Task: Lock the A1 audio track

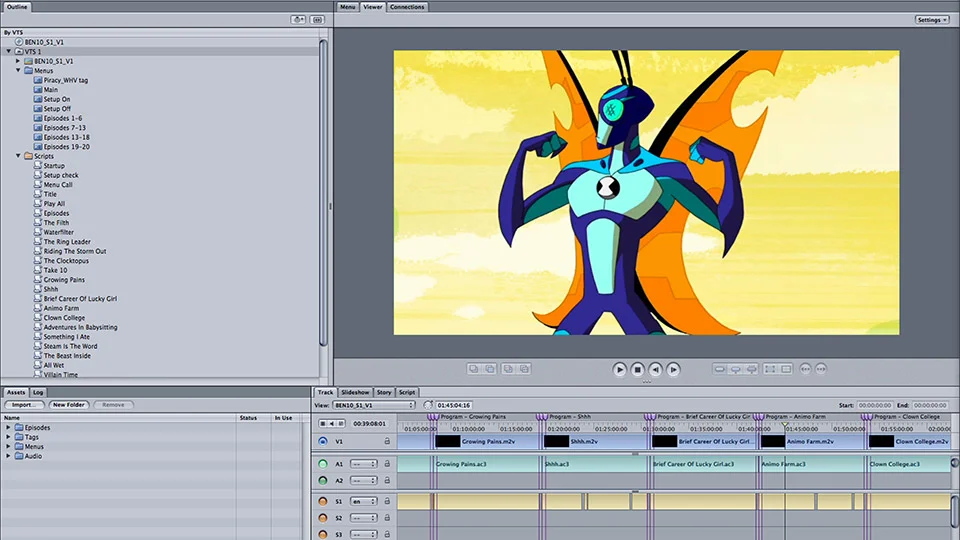Action: tap(387, 463)
